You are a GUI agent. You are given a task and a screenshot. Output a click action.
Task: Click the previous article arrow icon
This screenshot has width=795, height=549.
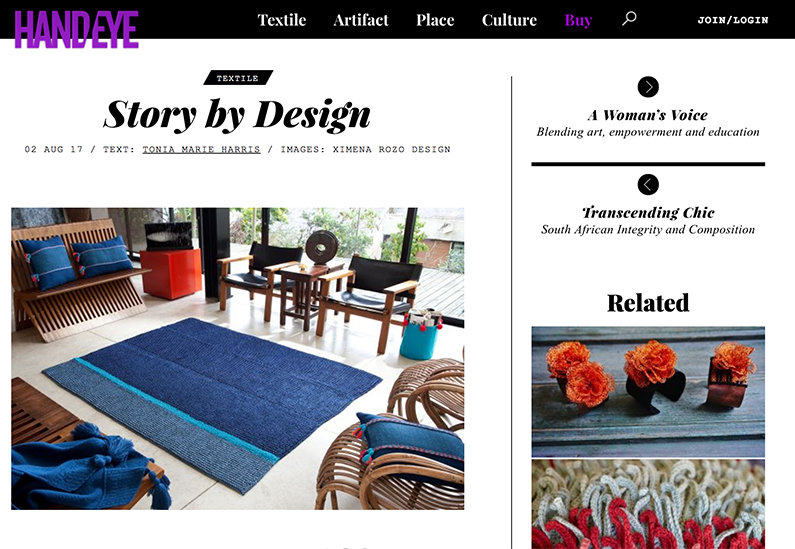tap(648, 184)
